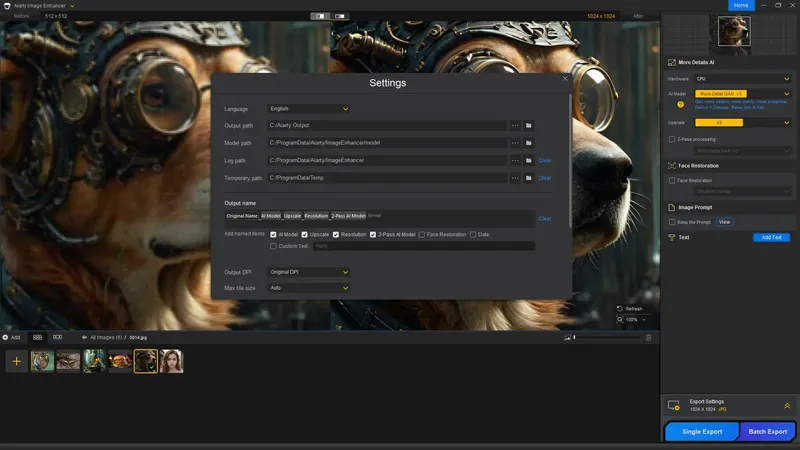Uncheck the 2-Pass AI Model named item
The width and height of the screenshot is (800, 450).
373,235
